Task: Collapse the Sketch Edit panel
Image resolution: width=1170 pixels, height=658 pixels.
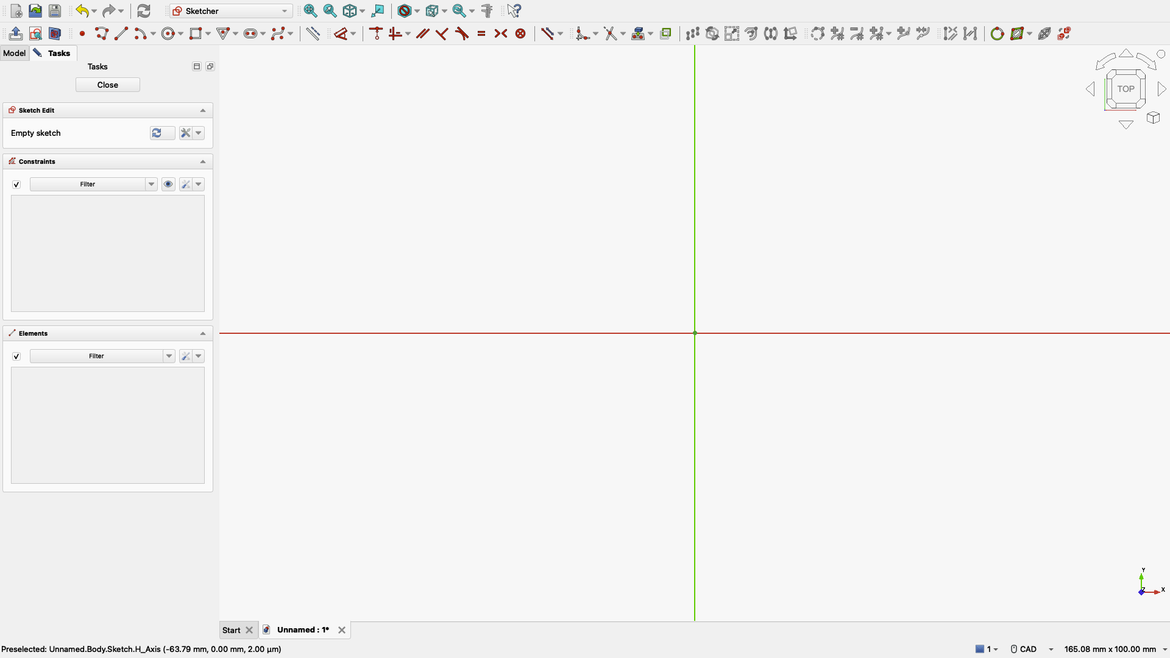Action: (203, 110)
